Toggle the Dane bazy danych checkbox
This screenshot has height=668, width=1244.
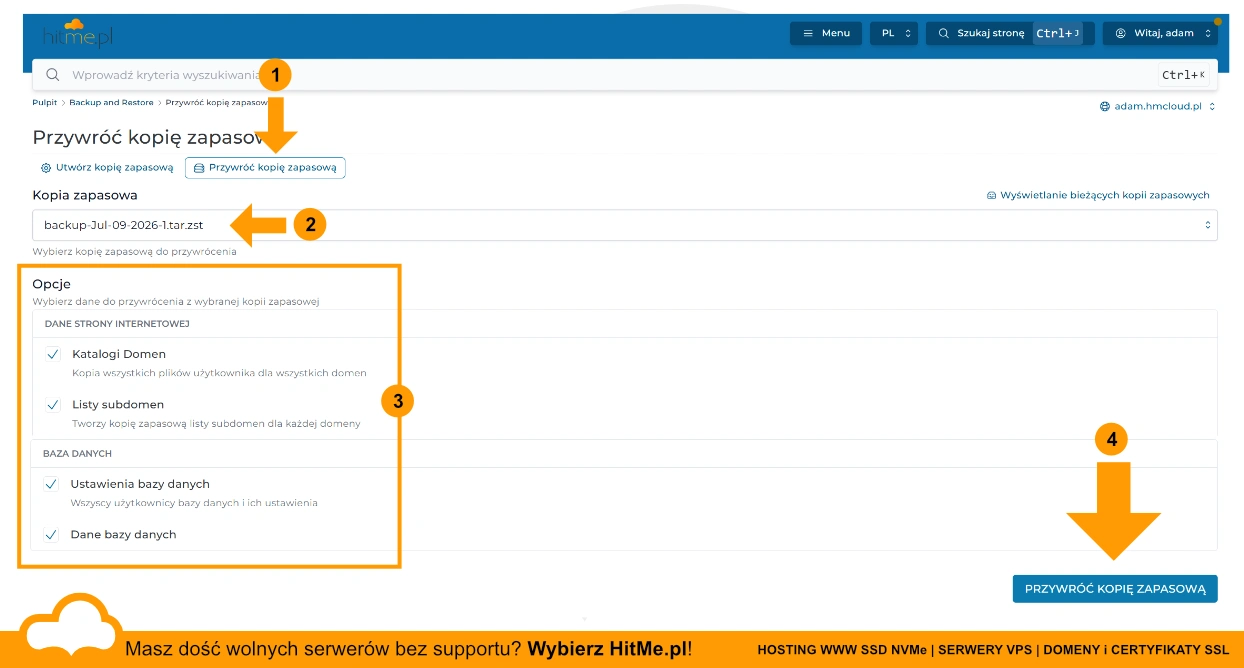(51, 535)
